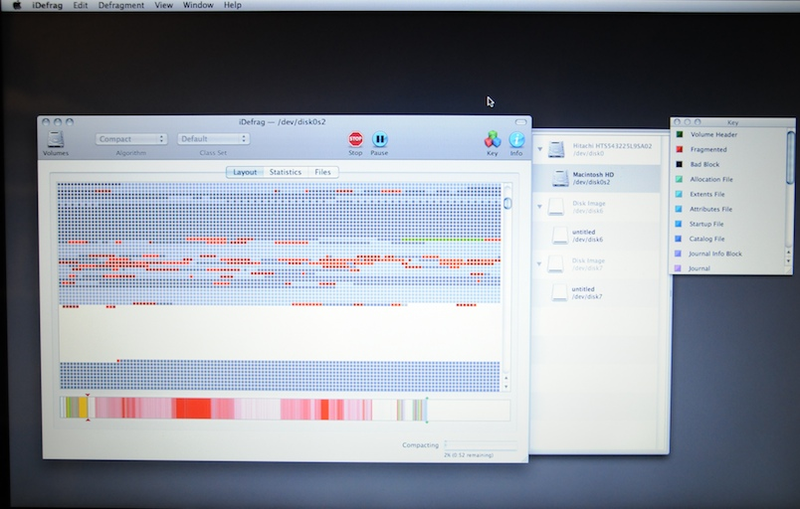Switch to the Layout tab

click(x=245, y=172)
